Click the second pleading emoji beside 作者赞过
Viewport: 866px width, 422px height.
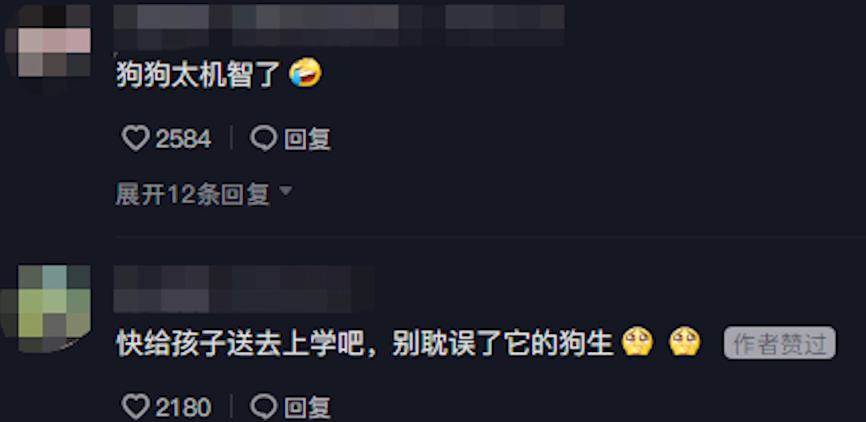click(685, 342)
